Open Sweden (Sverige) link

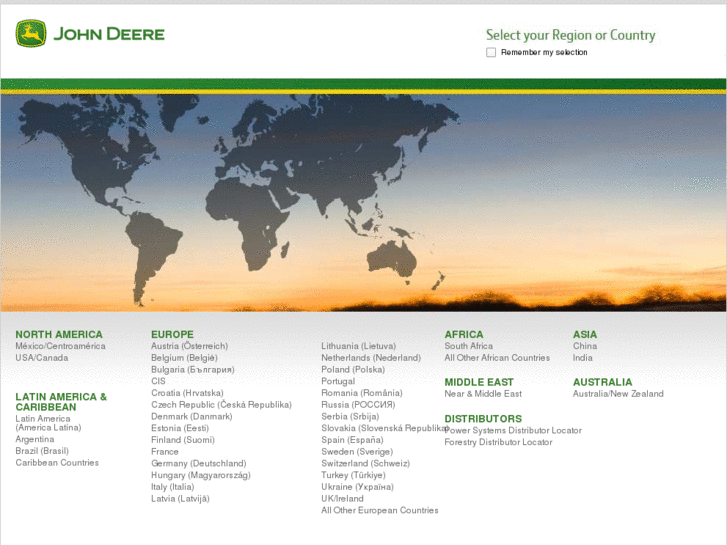(357, 452)
